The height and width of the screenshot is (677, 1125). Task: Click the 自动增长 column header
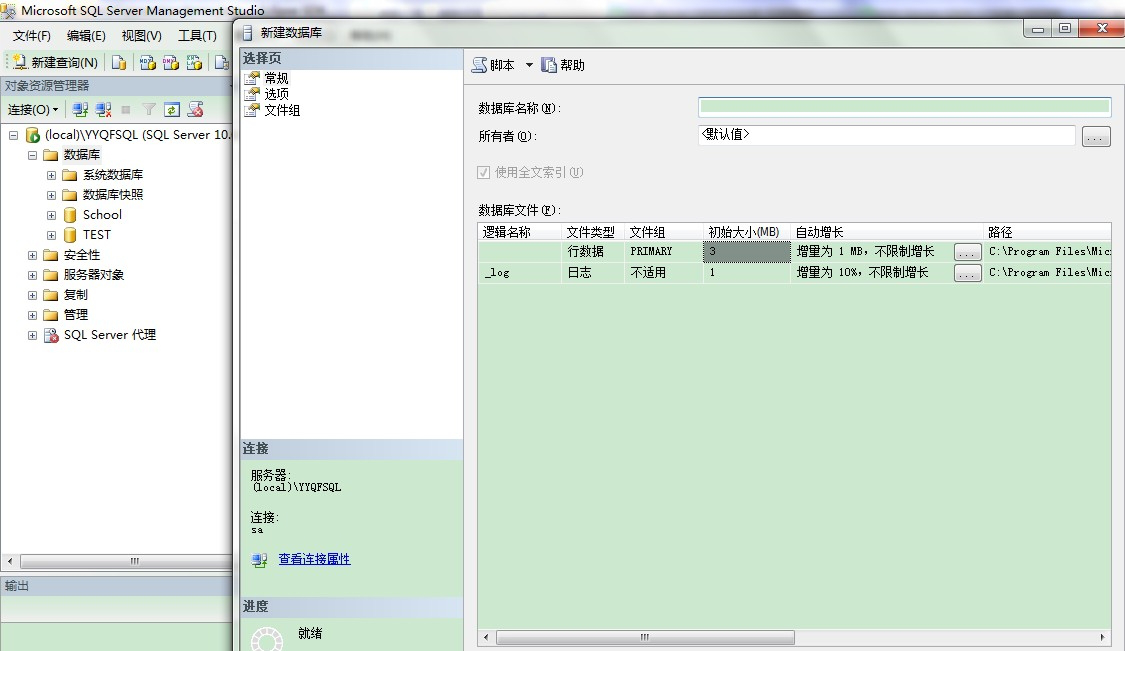tap(887, 232)
